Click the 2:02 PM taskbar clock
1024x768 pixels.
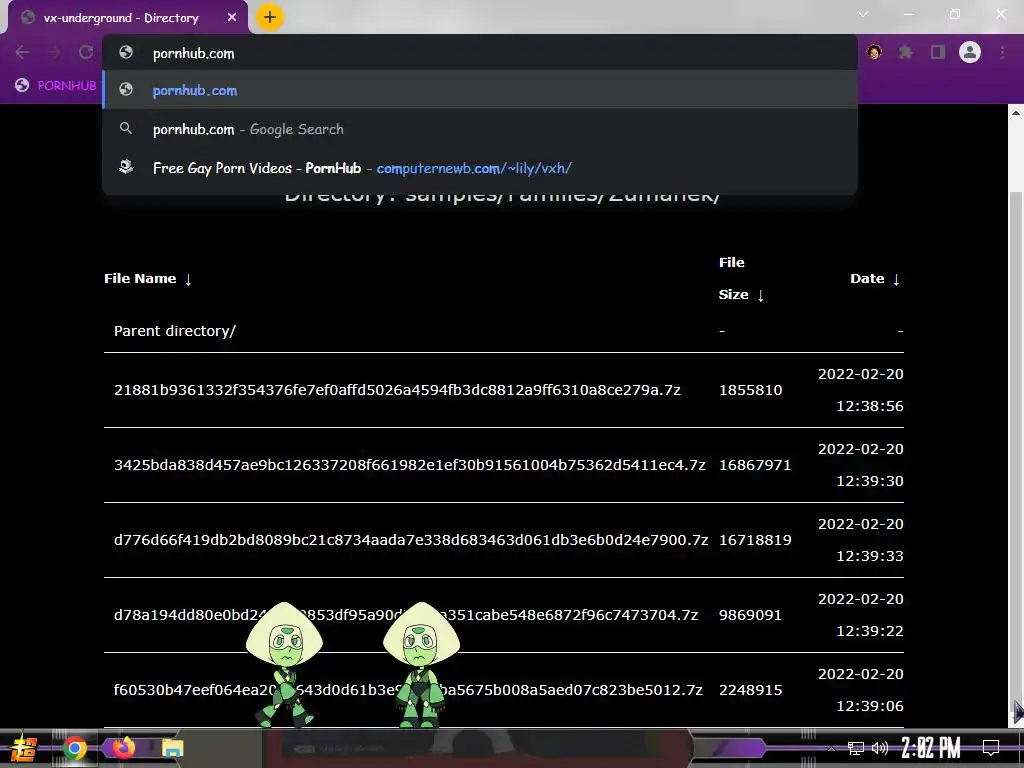pyautogui.click(x=931, y=748)
